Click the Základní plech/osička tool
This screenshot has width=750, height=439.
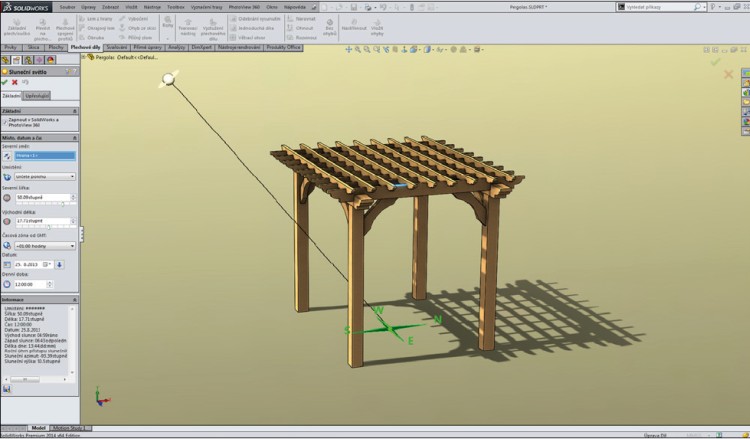pos(17,24)
